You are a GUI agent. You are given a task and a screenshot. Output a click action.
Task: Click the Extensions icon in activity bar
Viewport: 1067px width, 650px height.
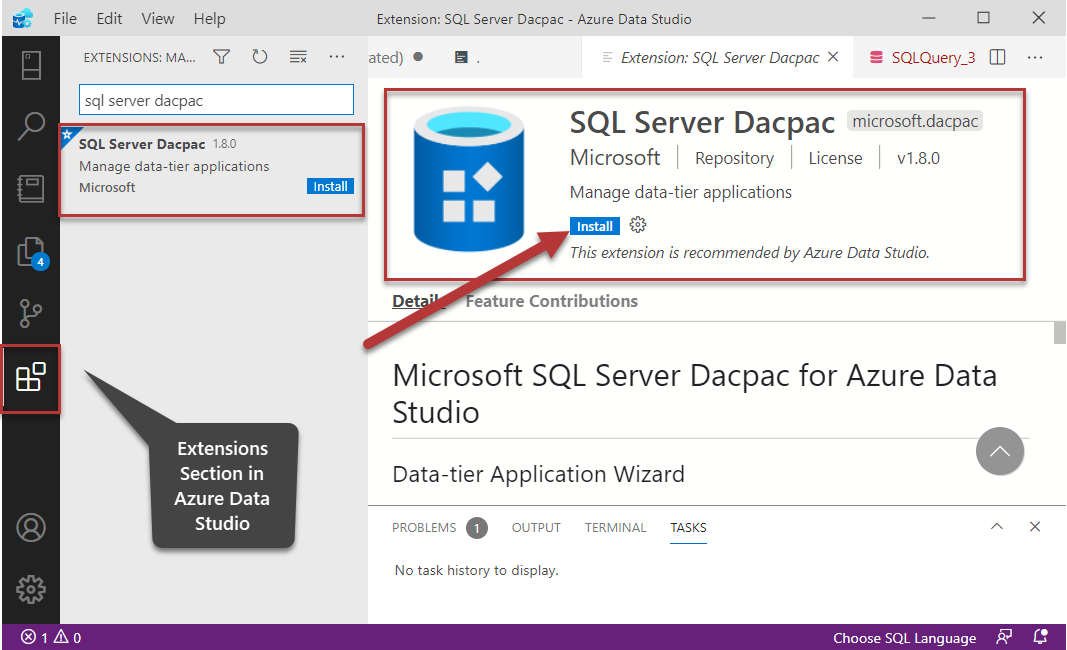(30, 377)
